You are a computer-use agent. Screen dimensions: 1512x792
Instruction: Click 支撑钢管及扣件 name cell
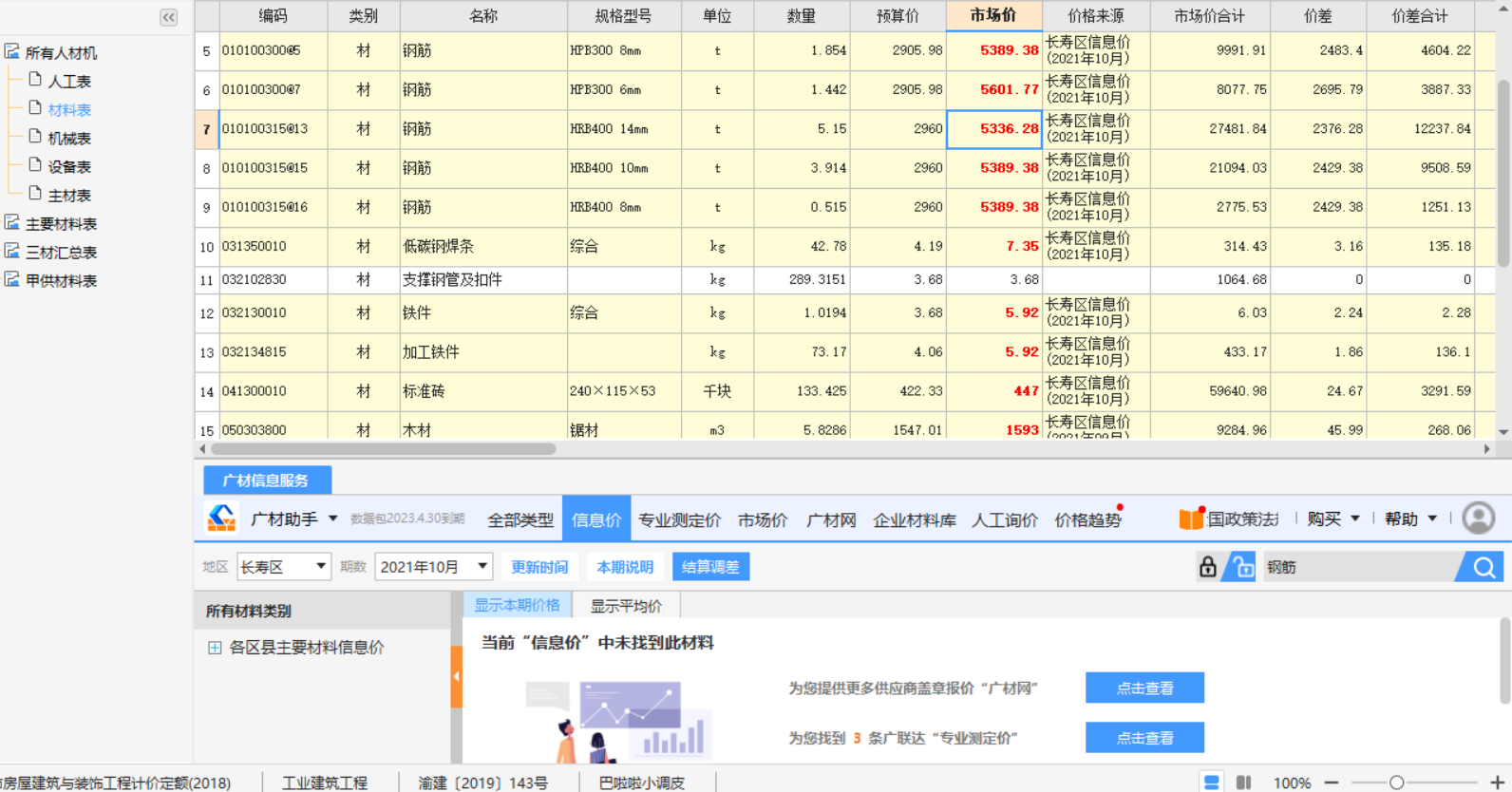(x=483, y=280)
